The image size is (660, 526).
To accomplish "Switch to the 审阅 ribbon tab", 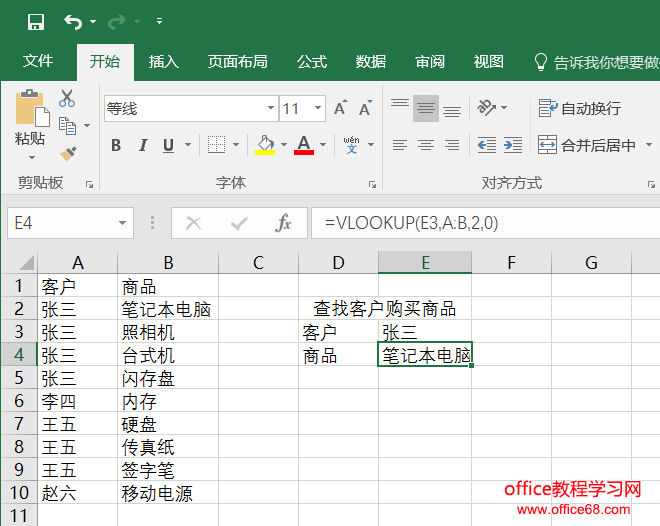I will point(430,62).
